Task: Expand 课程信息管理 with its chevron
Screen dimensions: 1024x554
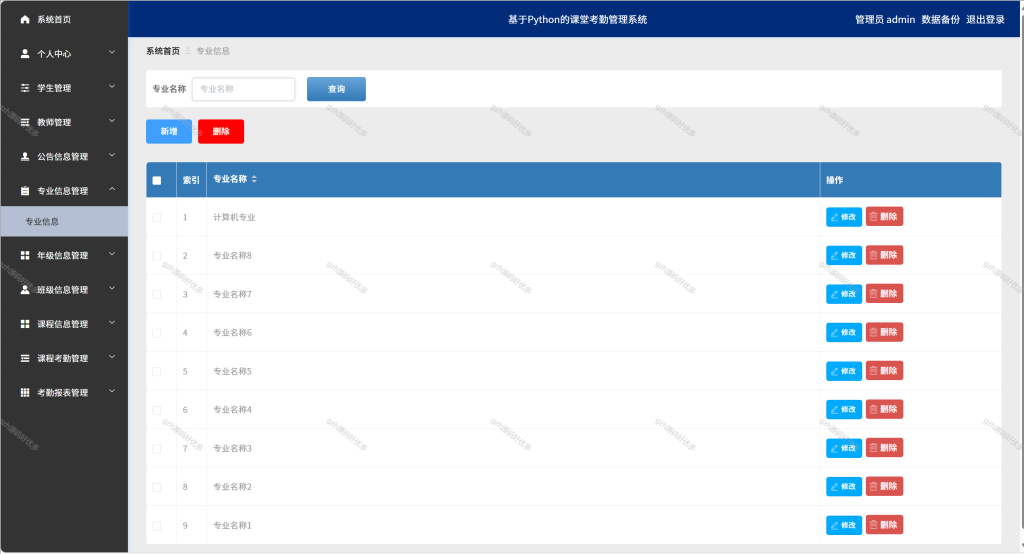Action: (x=112, y=323)
